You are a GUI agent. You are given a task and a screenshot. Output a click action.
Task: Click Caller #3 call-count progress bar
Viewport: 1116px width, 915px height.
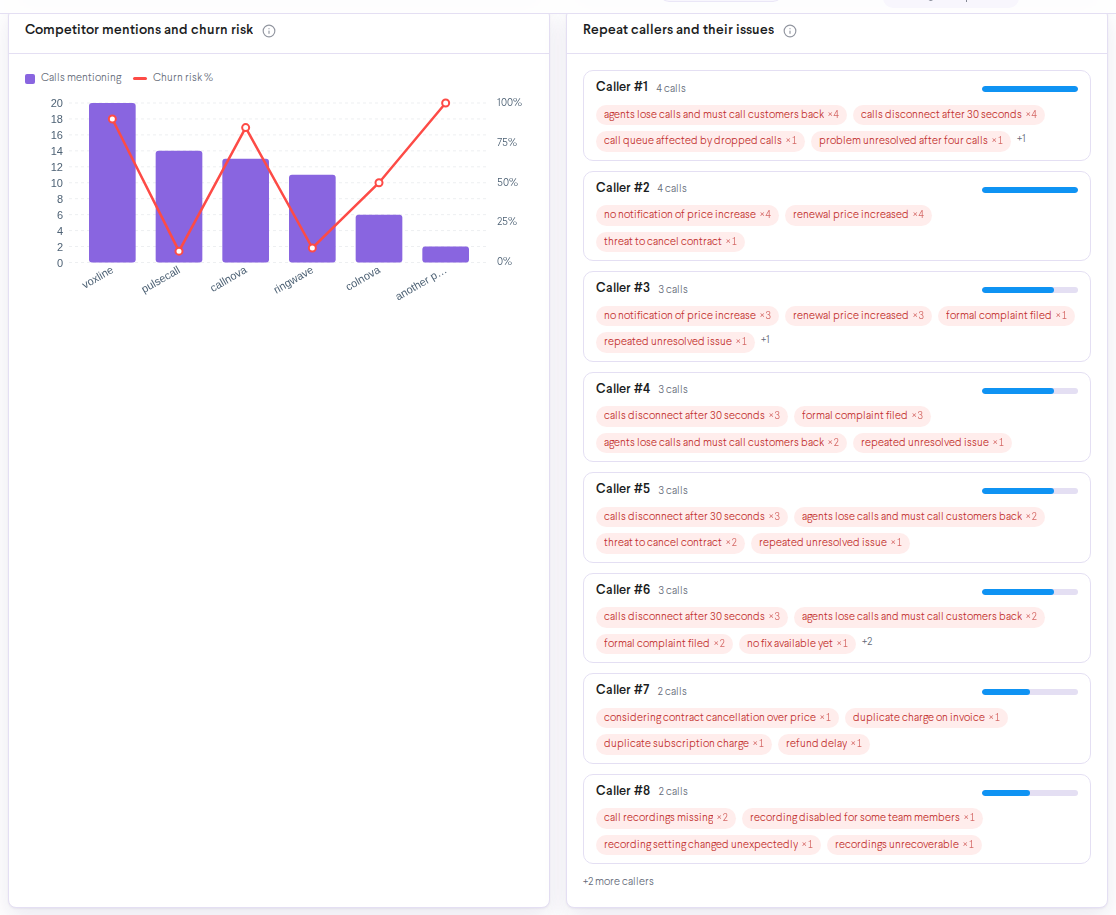pyautogui.click(x=1030, y=290)
